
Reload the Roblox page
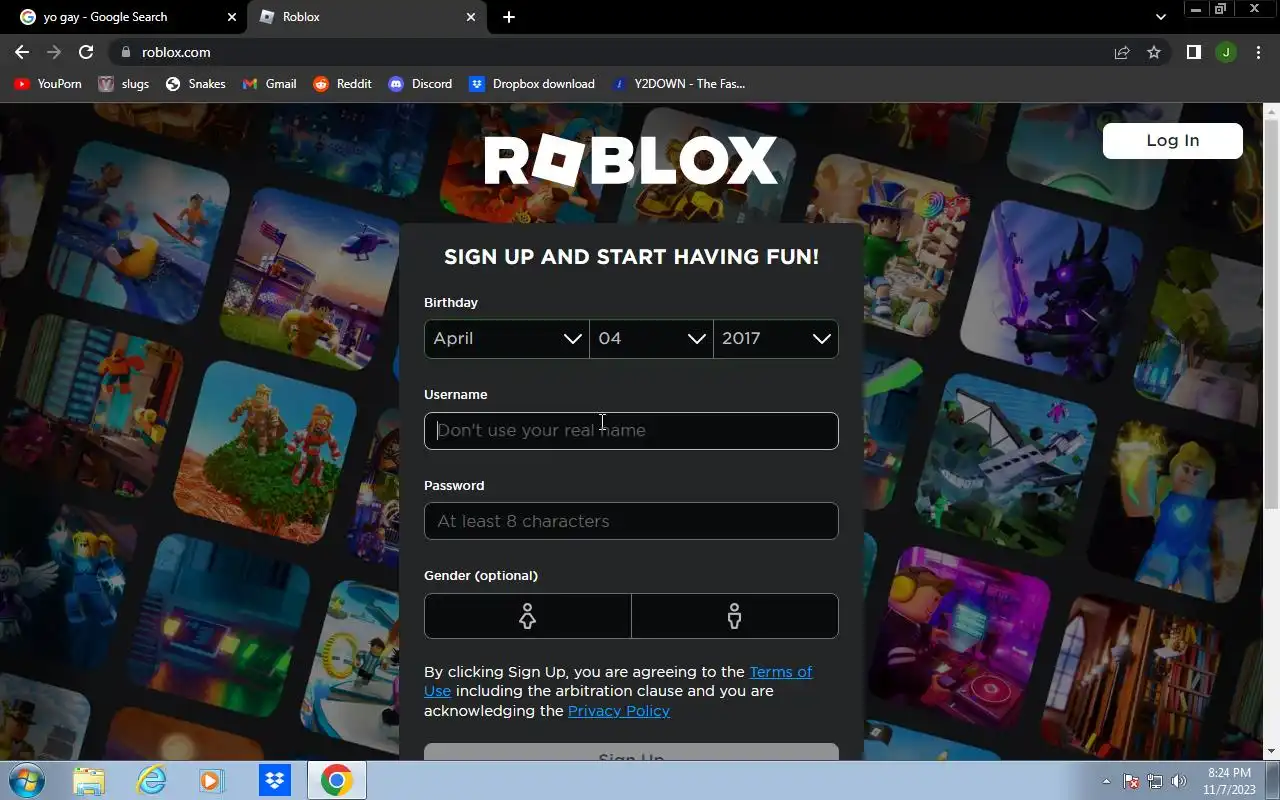pos(86,52)
